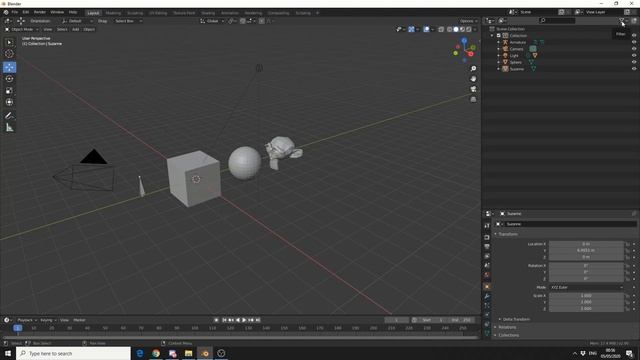Switch perspective/orthographic with the viewport grid icon

pyautogui.click(x=473, y=99)
